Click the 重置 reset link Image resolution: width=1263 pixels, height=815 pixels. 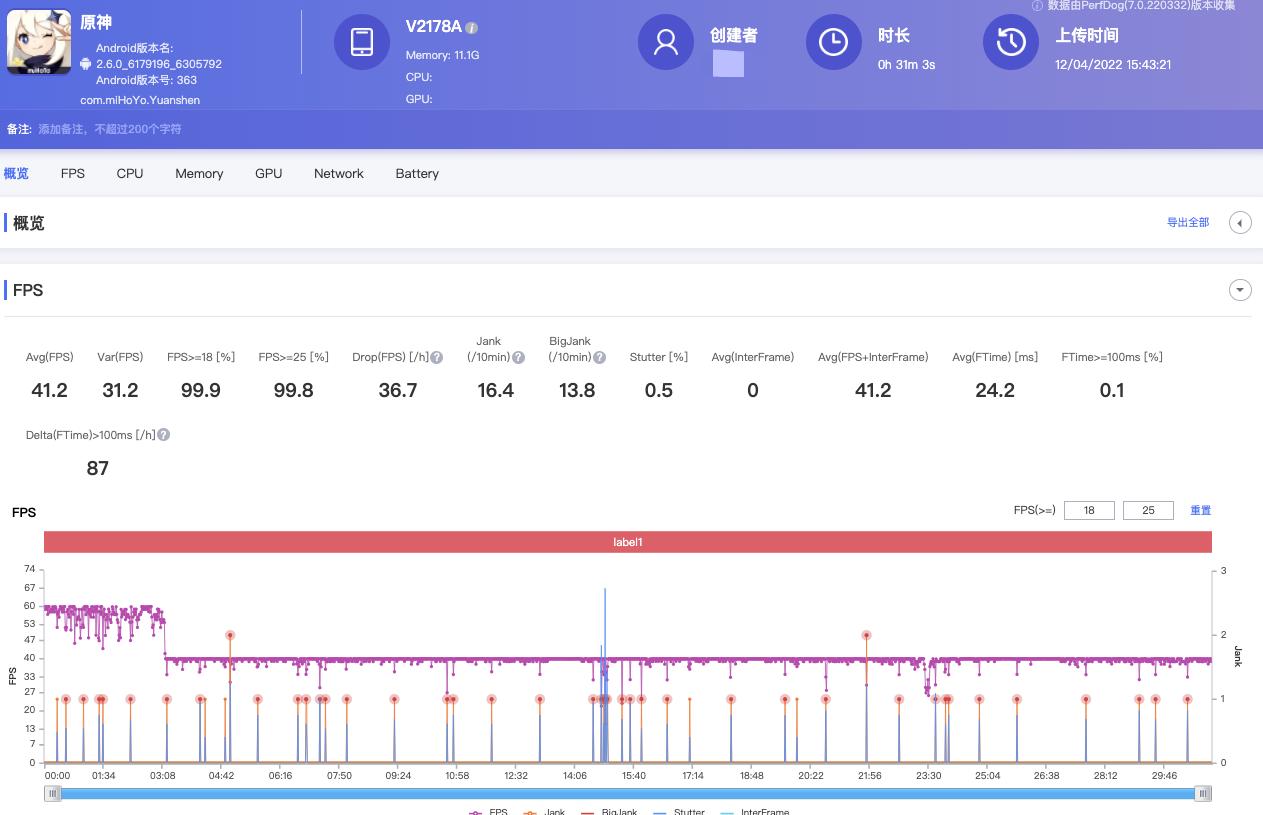point(1200,510)
